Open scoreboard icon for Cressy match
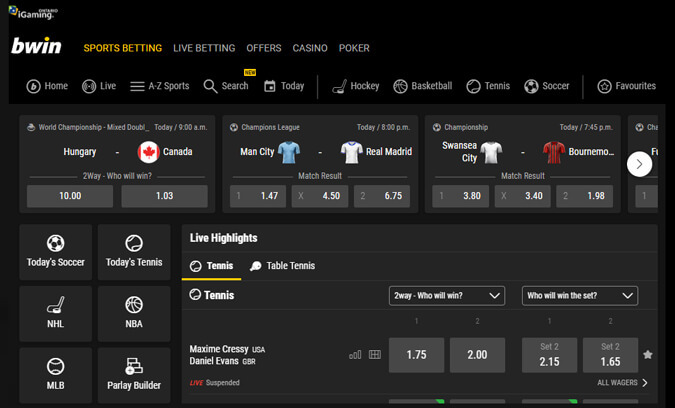Screen dimensions: 675x408 coord(375,355)
